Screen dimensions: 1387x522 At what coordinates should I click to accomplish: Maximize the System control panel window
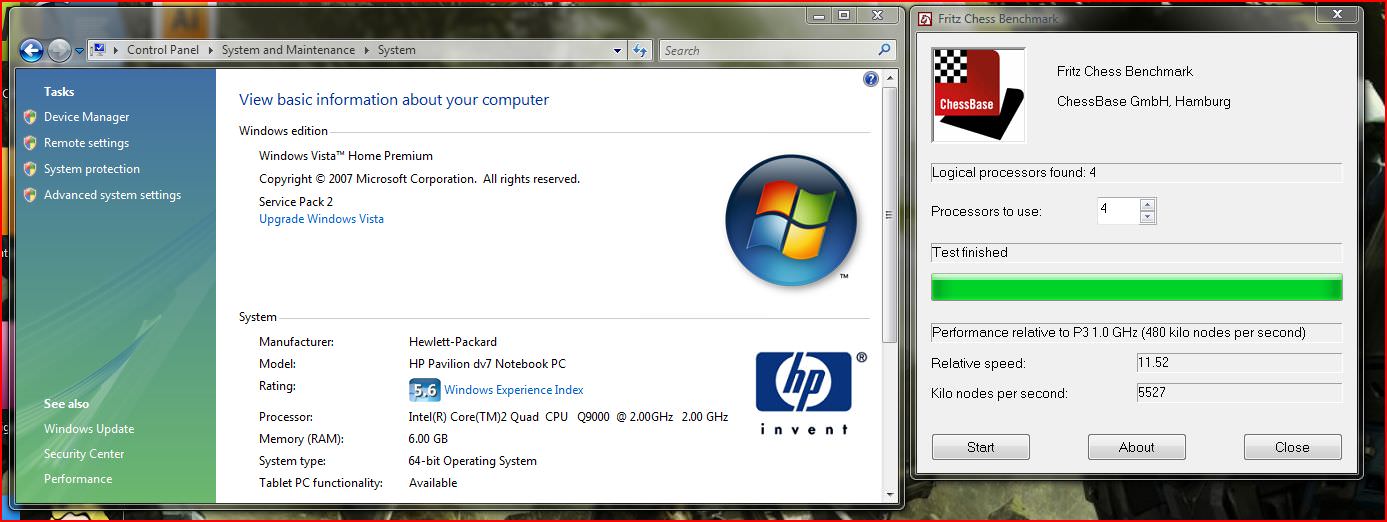[x=844, y=15]
